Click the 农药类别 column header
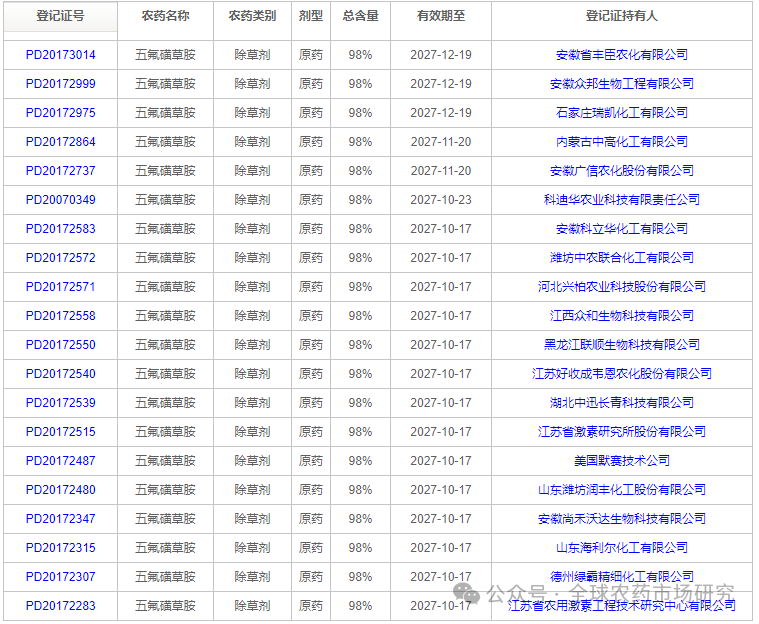 click(x=252, y=16)
